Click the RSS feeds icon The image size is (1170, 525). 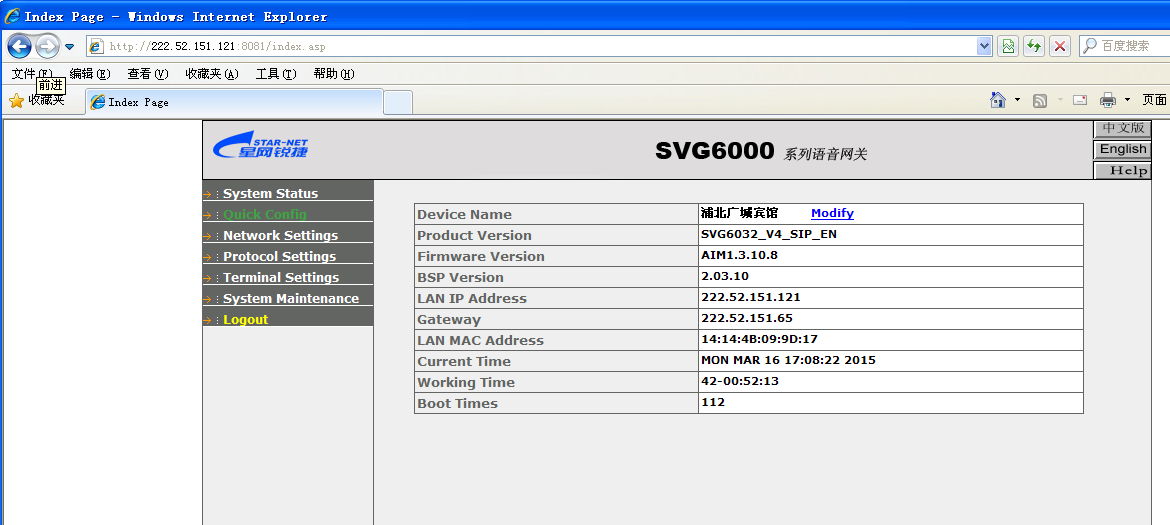1039,101
